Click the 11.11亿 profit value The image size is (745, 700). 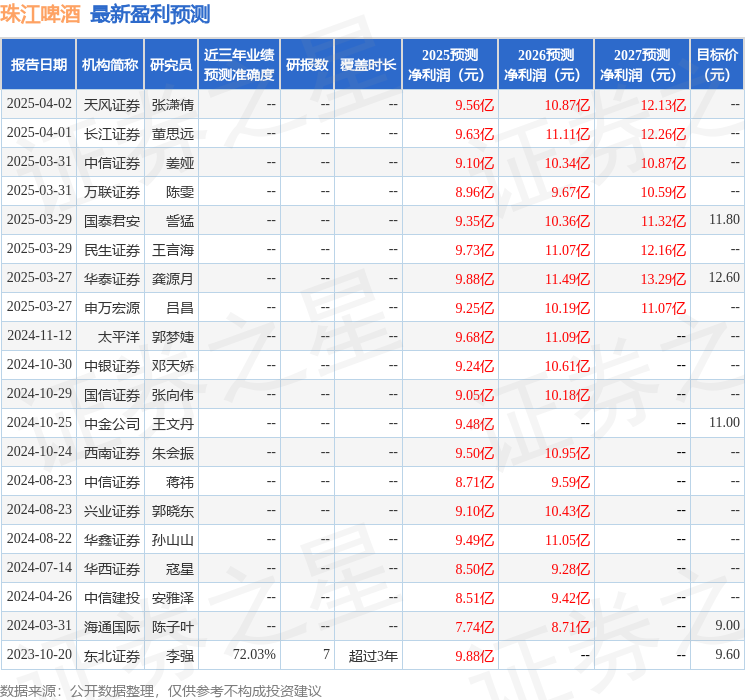coord(567,134)
